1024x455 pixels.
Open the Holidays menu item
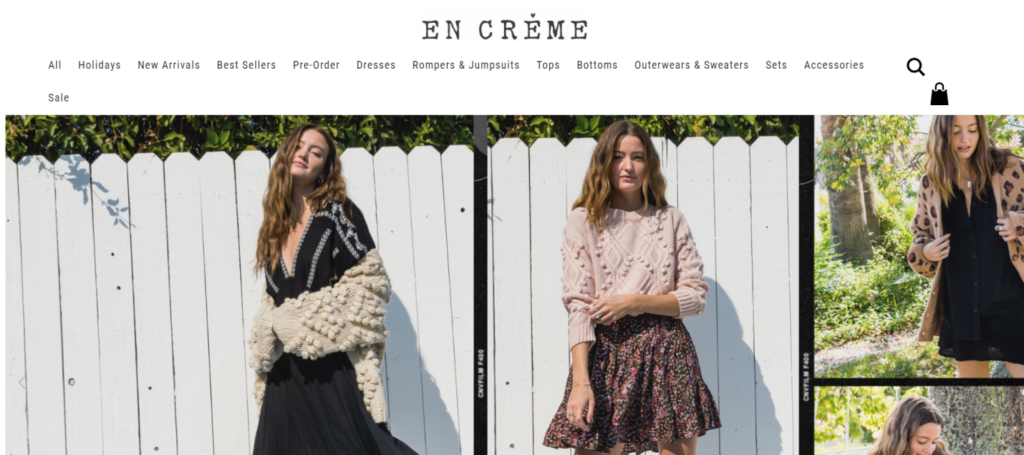pos(99,65)
